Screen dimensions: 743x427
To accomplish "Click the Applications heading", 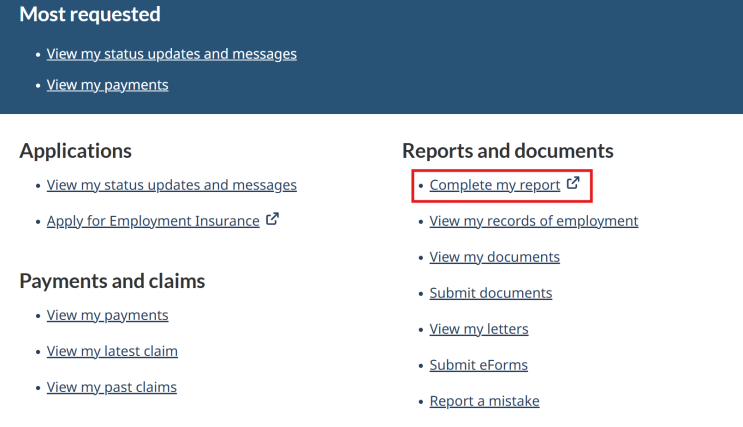I will (x=76, y=151).
